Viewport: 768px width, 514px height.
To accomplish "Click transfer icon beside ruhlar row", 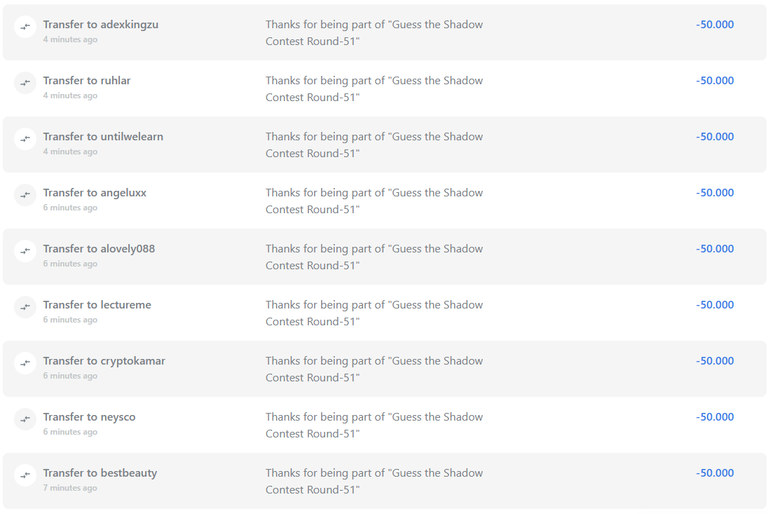I will [25, 82].
